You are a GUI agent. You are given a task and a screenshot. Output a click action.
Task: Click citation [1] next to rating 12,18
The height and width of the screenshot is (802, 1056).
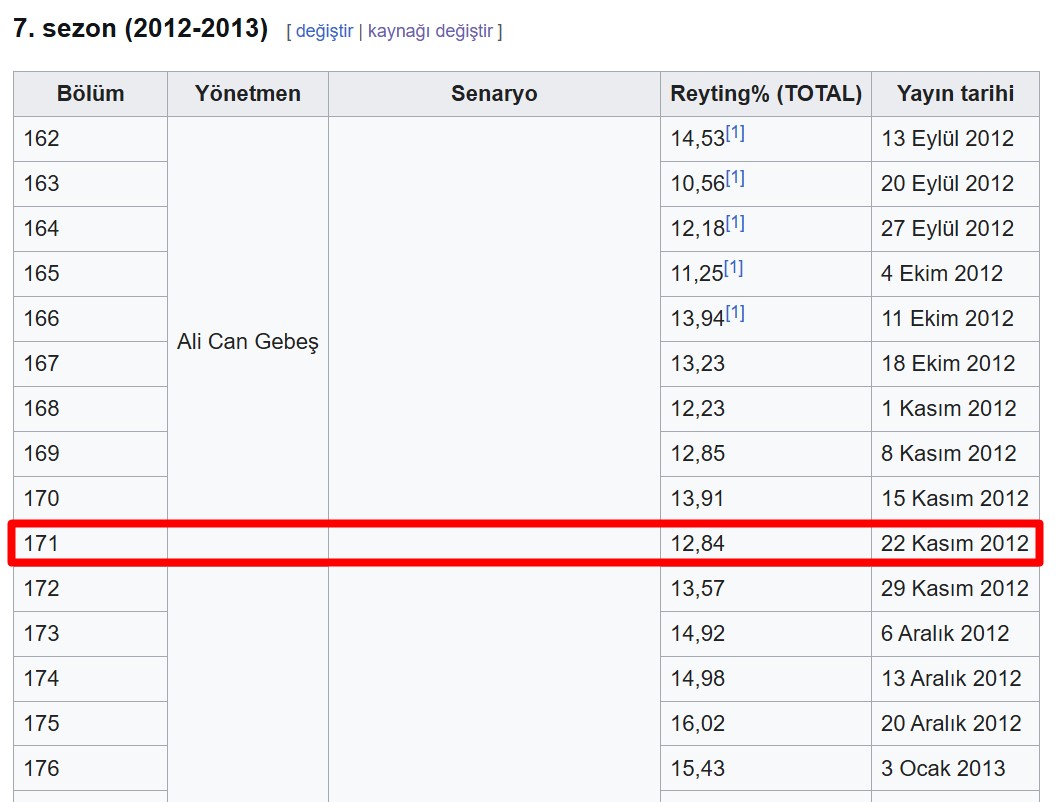735,222
